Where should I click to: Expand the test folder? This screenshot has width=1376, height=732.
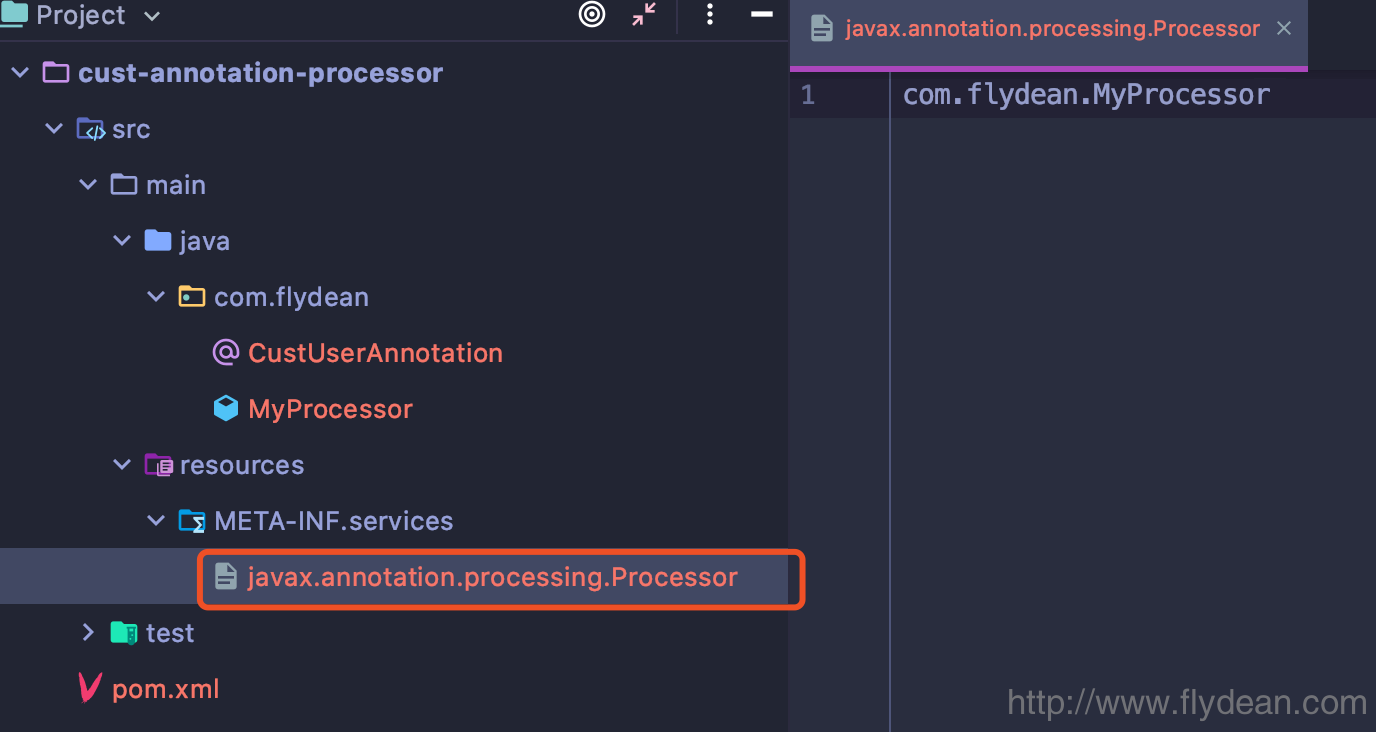pyautogui.click(x=88, y=633)
